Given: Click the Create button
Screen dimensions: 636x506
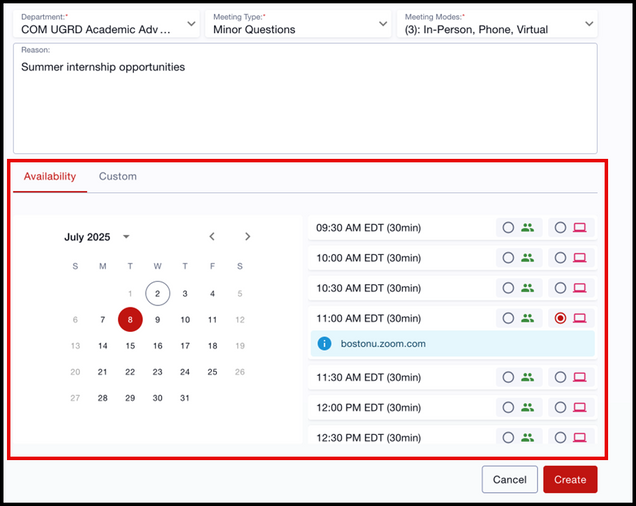Looking at the screenshot, I should click(570, 480).
